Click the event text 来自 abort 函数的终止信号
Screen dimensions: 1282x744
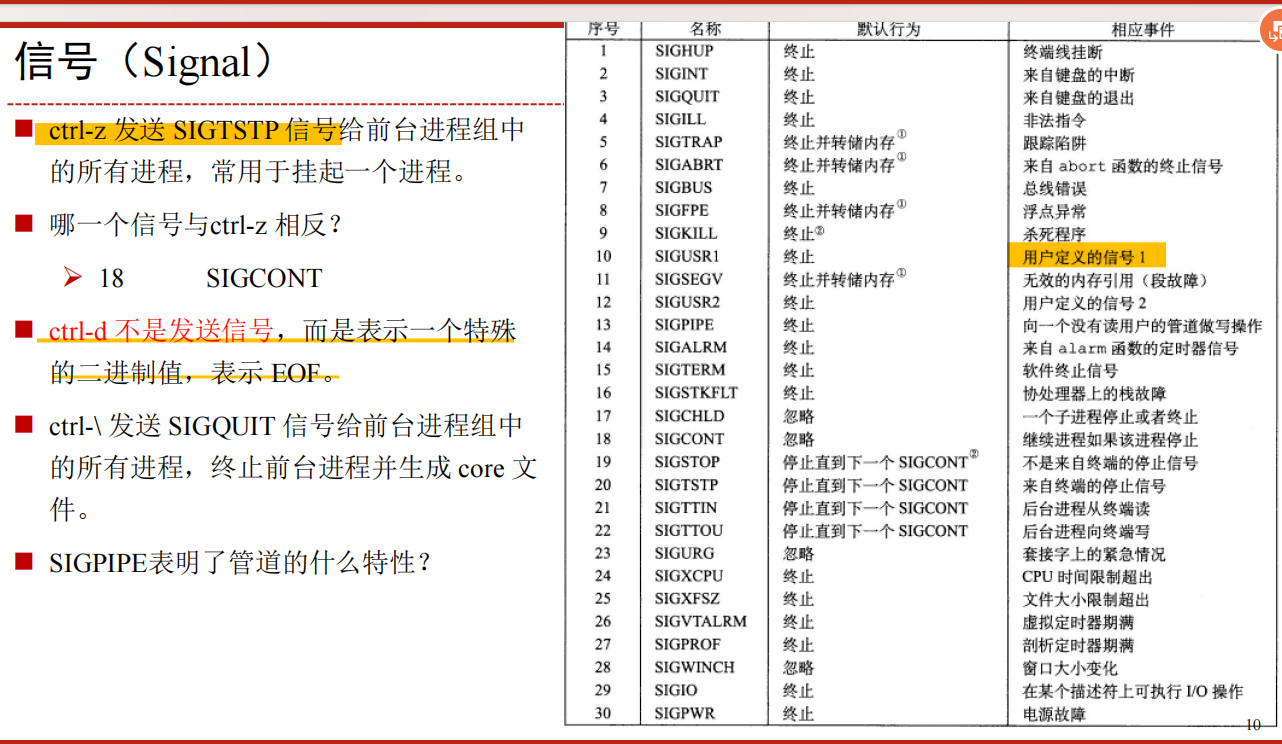click(1122, 166)
